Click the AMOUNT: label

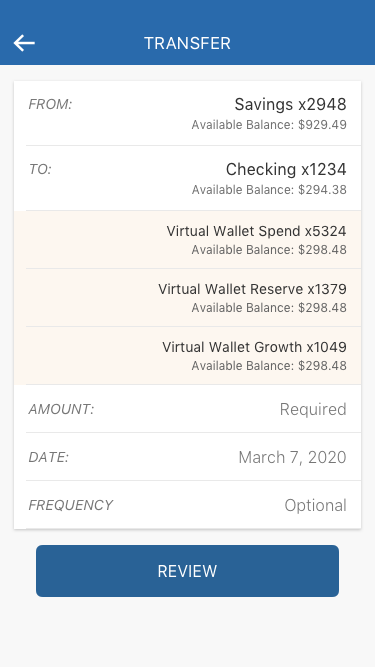[x=61, y=409]
